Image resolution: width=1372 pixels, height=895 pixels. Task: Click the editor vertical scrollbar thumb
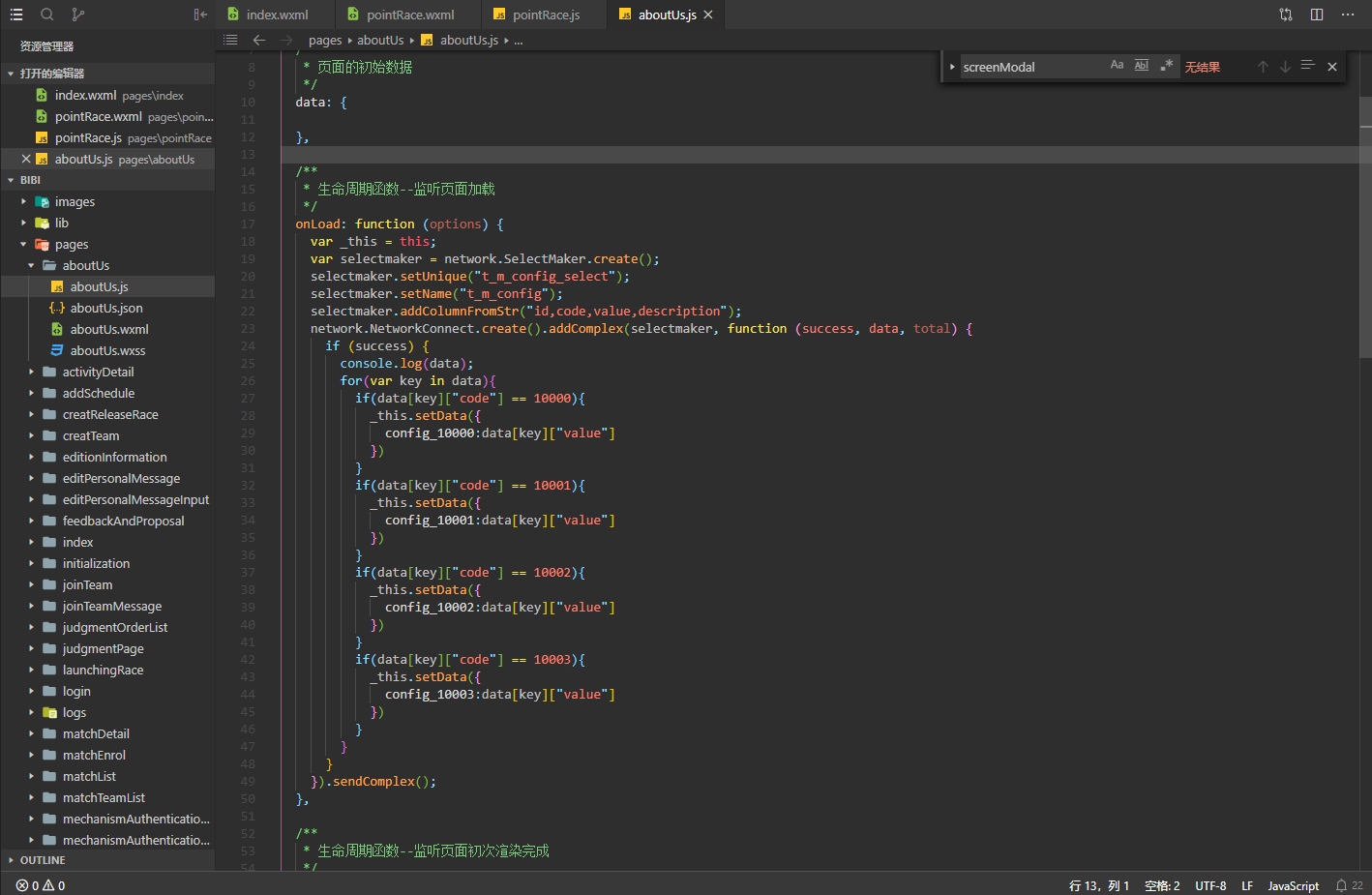1365,227
